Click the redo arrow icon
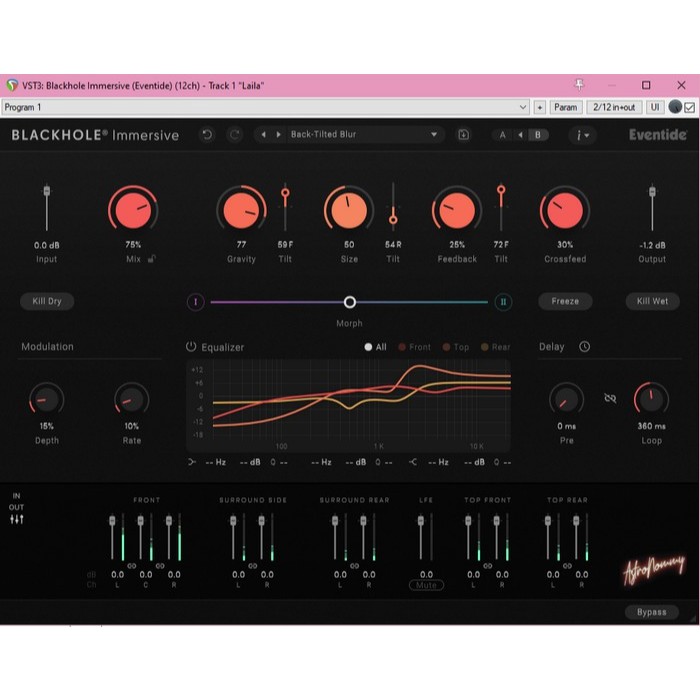 coord(235,134)
